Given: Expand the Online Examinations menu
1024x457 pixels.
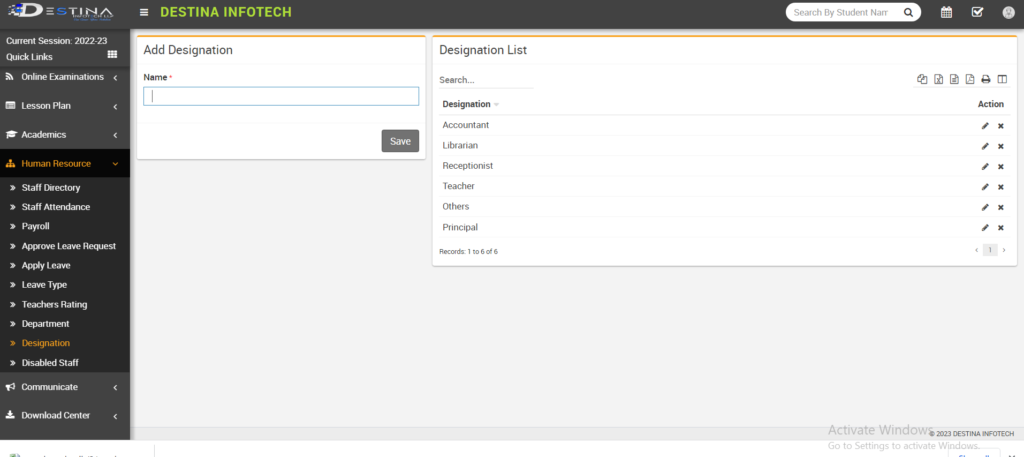Looking at the screenshot, I should click(x=64, y=77).
